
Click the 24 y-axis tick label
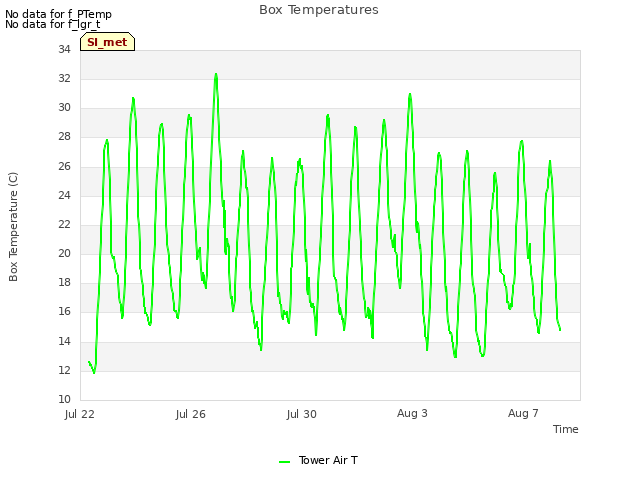(64, 195)
